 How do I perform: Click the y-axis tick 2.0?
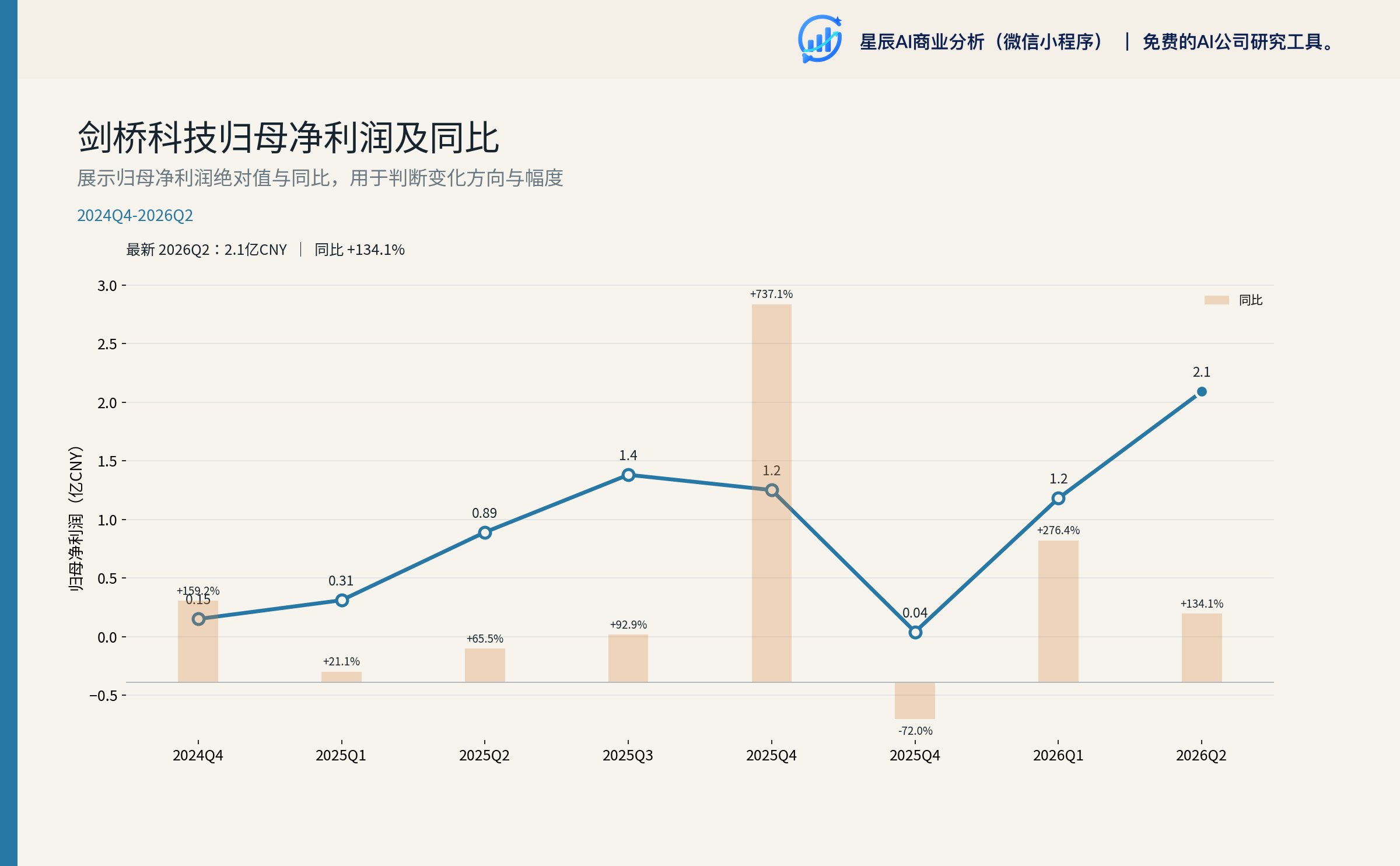[107, 403]
